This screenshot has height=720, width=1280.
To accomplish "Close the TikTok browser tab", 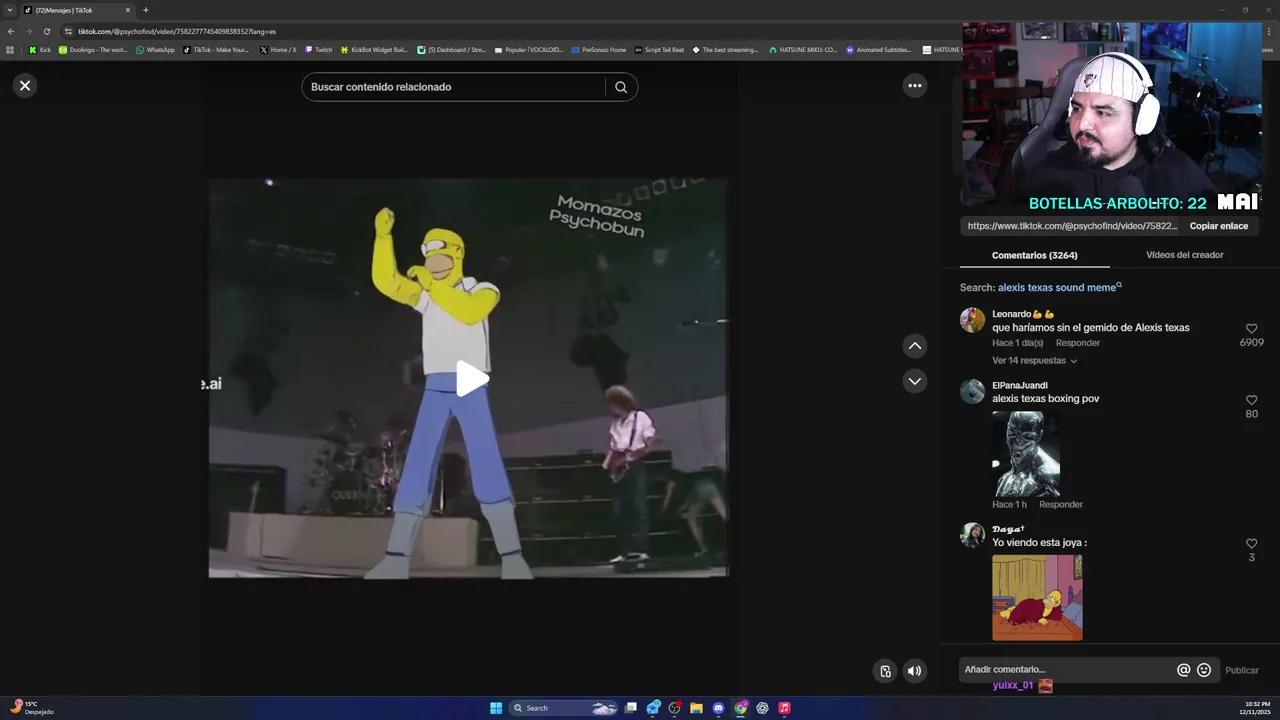I will tap(127, 10).
